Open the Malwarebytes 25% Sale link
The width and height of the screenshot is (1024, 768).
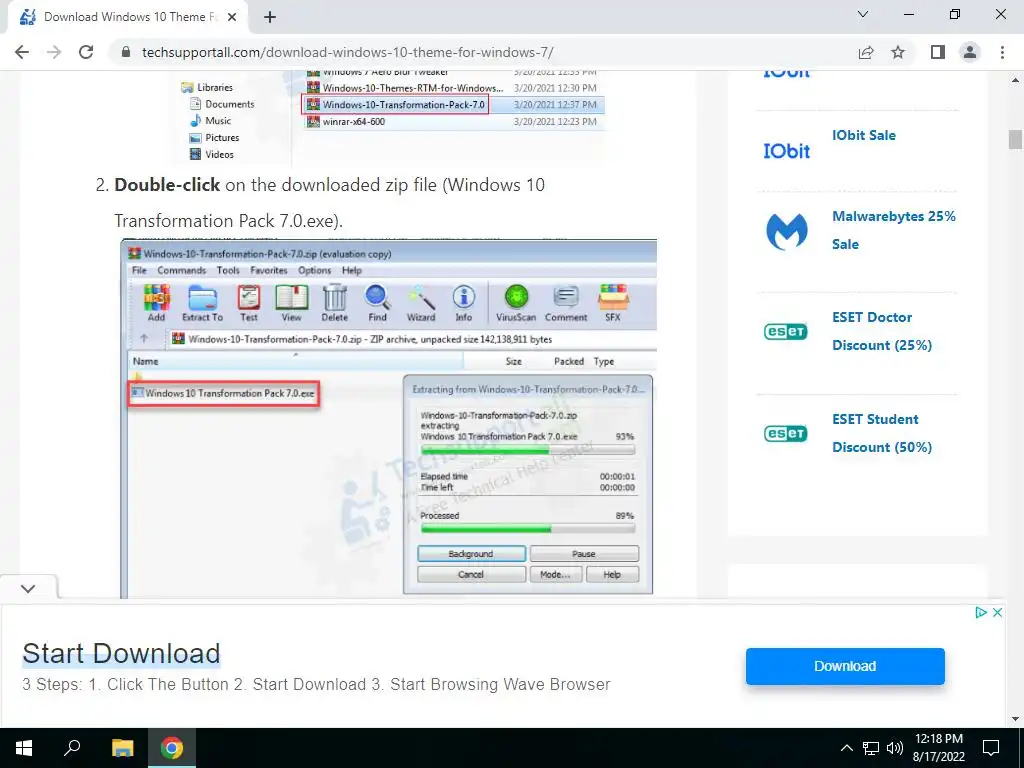pos(893,230)
